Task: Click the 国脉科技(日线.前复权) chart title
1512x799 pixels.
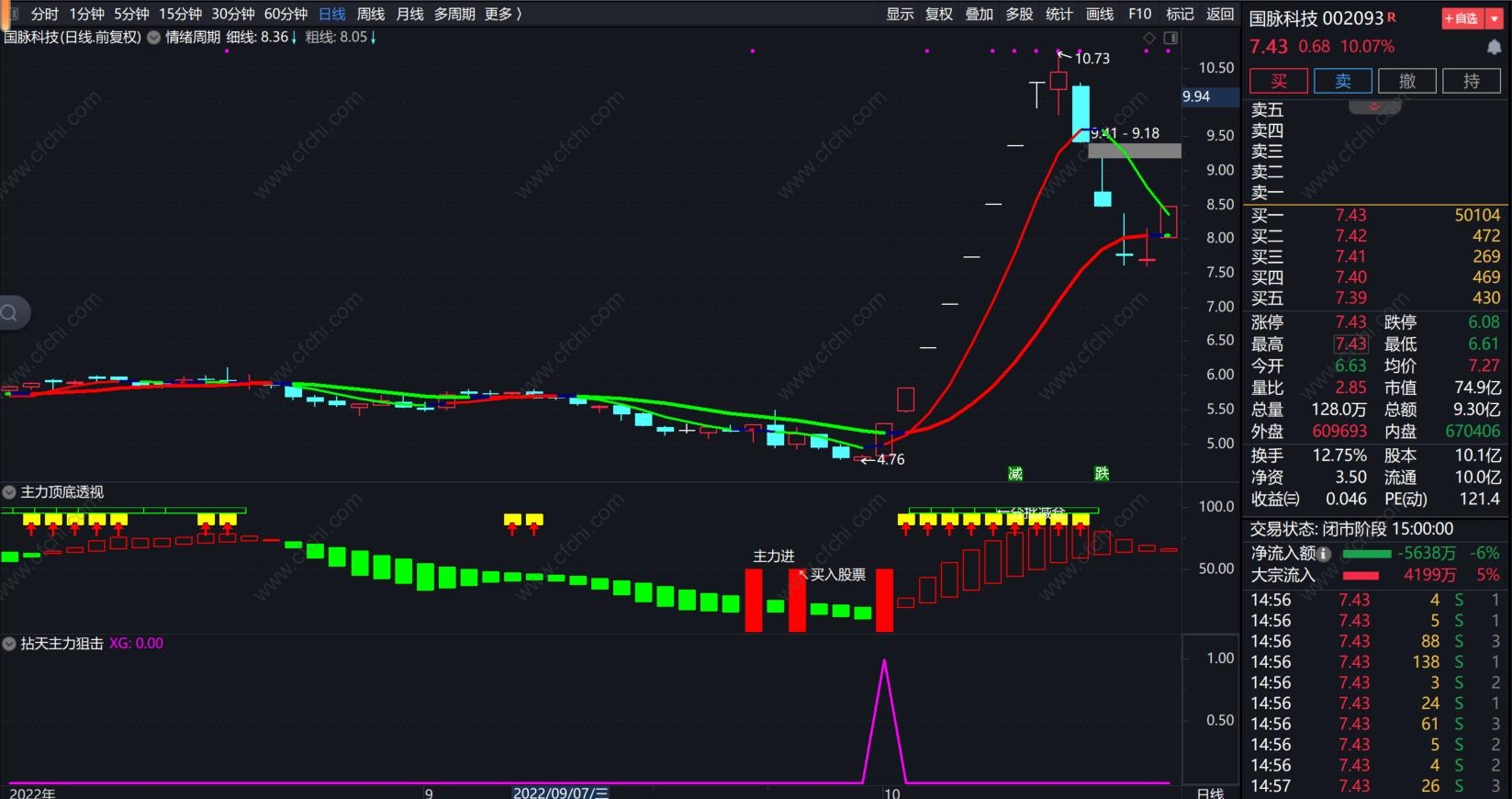Action: (x=73, y=38)
